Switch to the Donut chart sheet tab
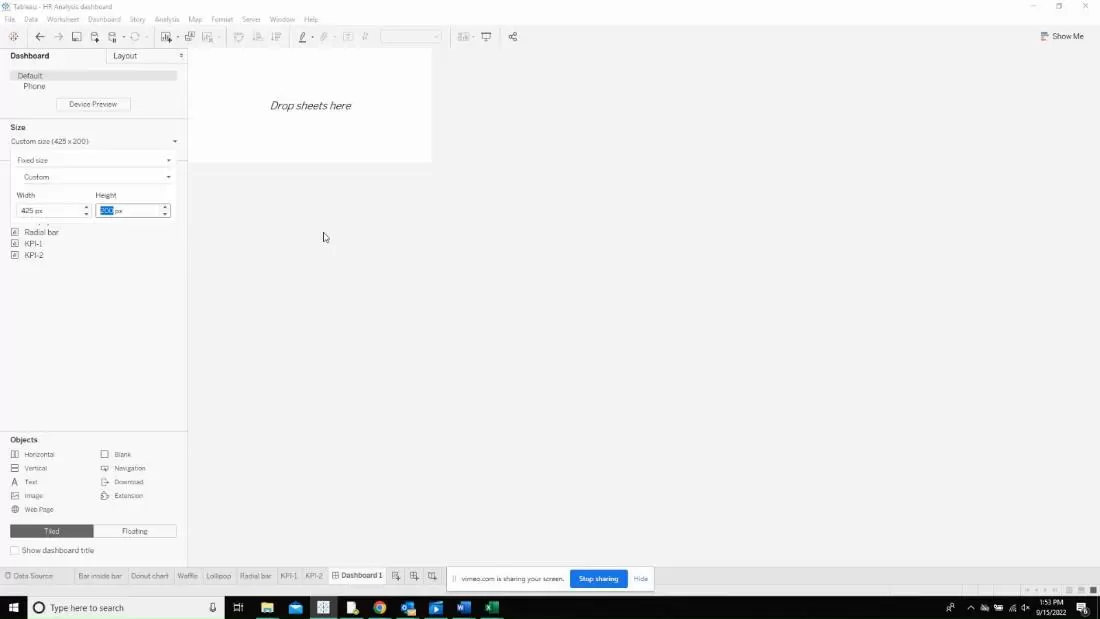 [149, 575]
